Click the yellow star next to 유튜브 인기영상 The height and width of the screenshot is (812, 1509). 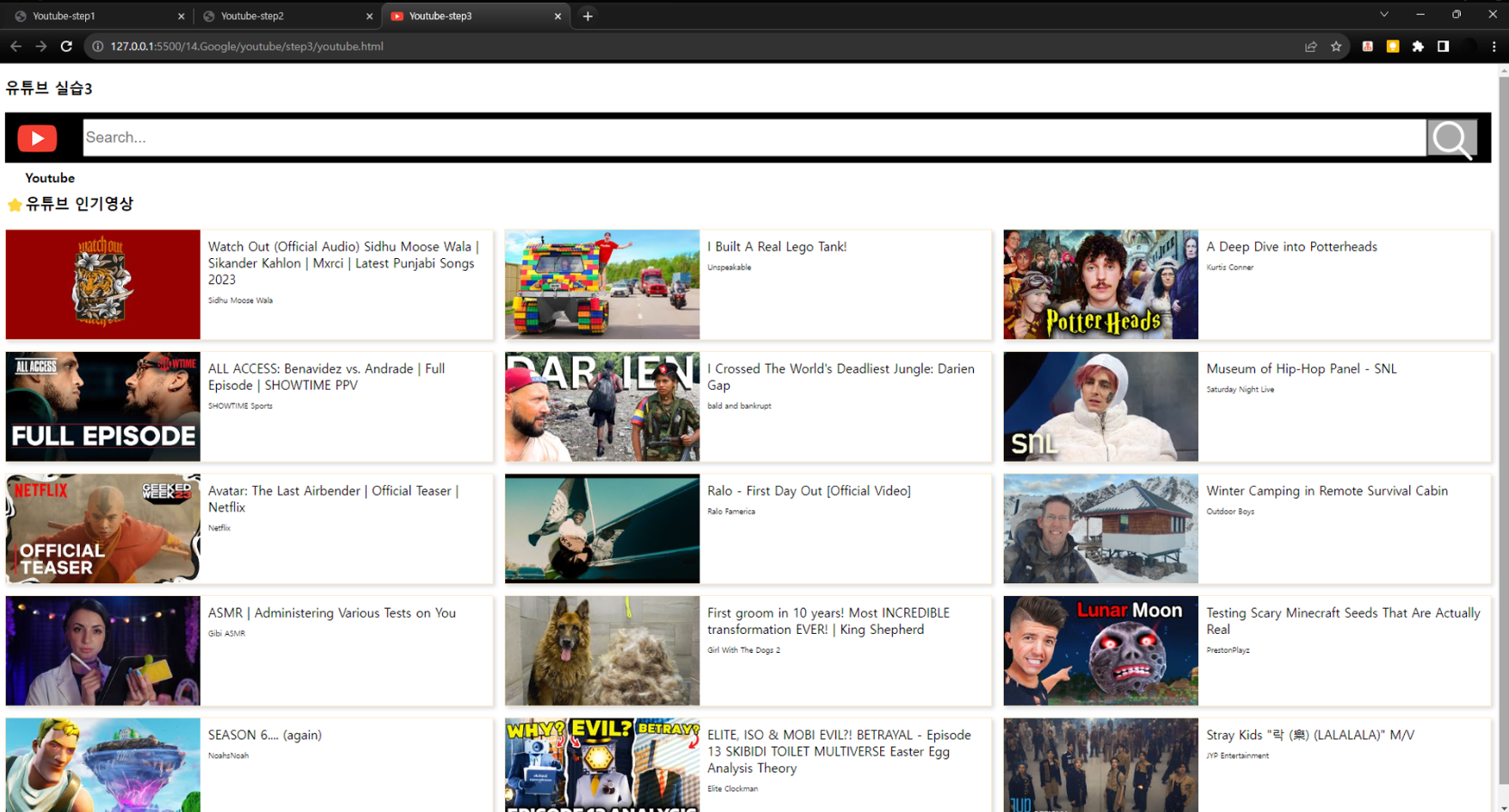click(x=15, y=205)
